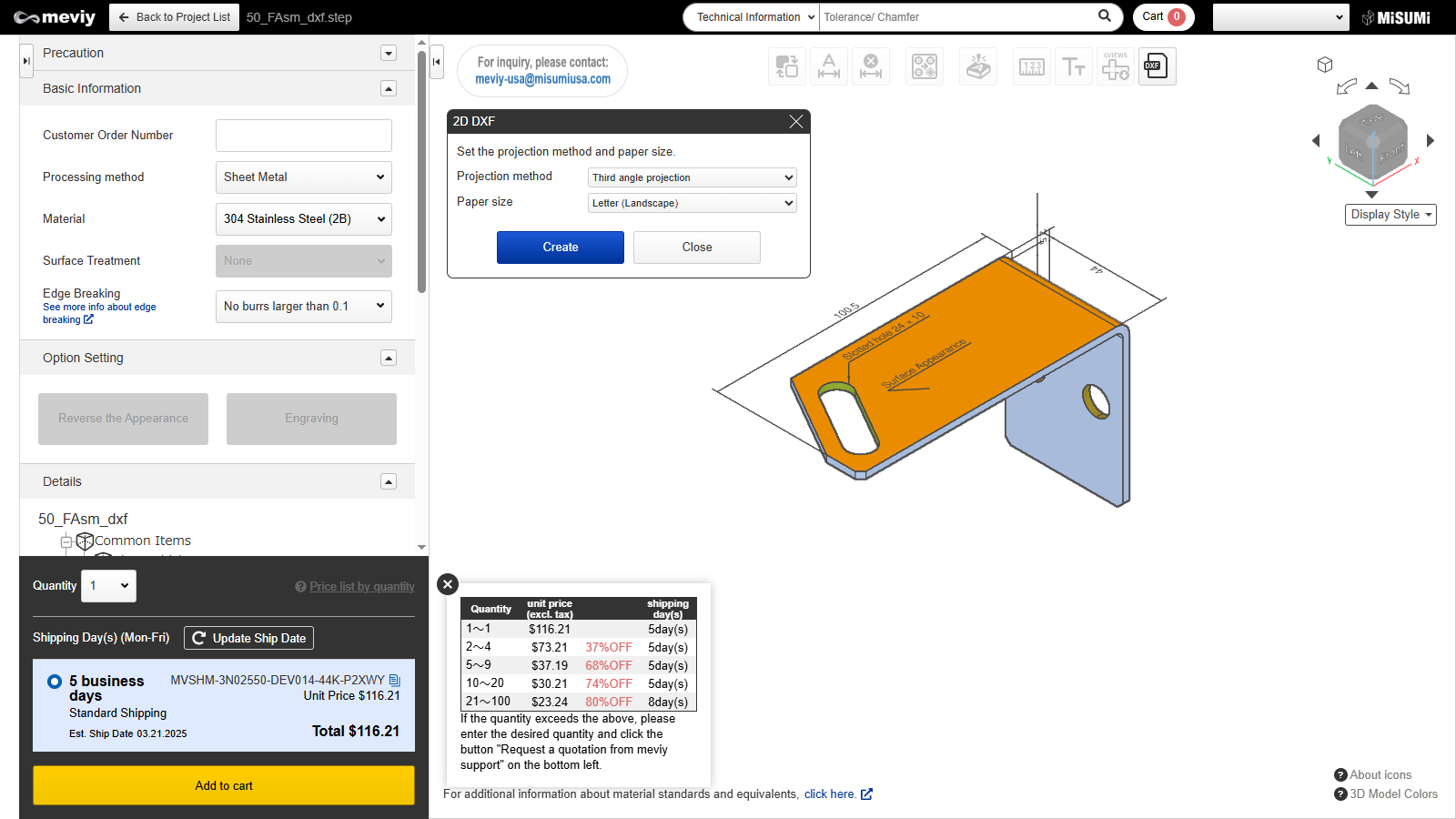Screen dimensions: 1456x819
Task: Click the MISUMI logo
Action: point(1397,17)
